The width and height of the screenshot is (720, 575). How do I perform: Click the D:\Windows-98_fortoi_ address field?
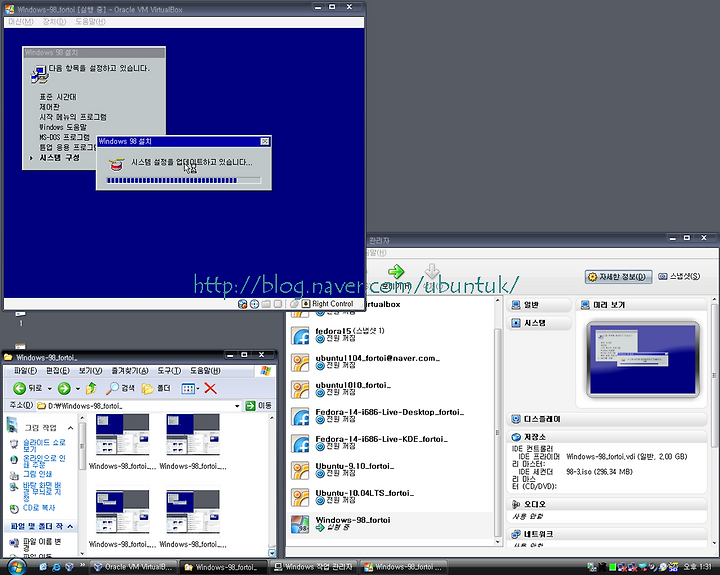138,406
